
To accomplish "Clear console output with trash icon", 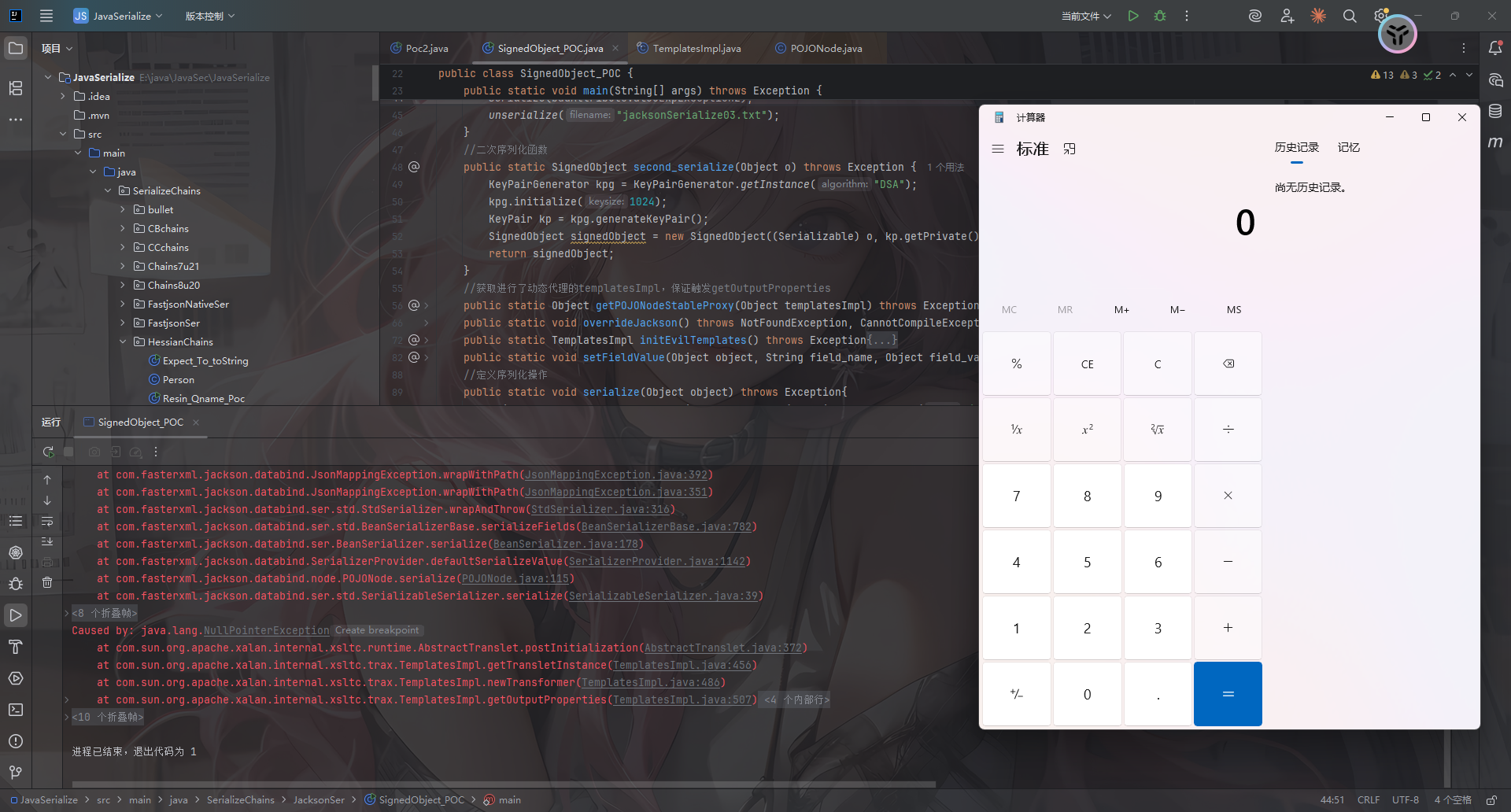I will pyautogui.click(x=47, y=582).
